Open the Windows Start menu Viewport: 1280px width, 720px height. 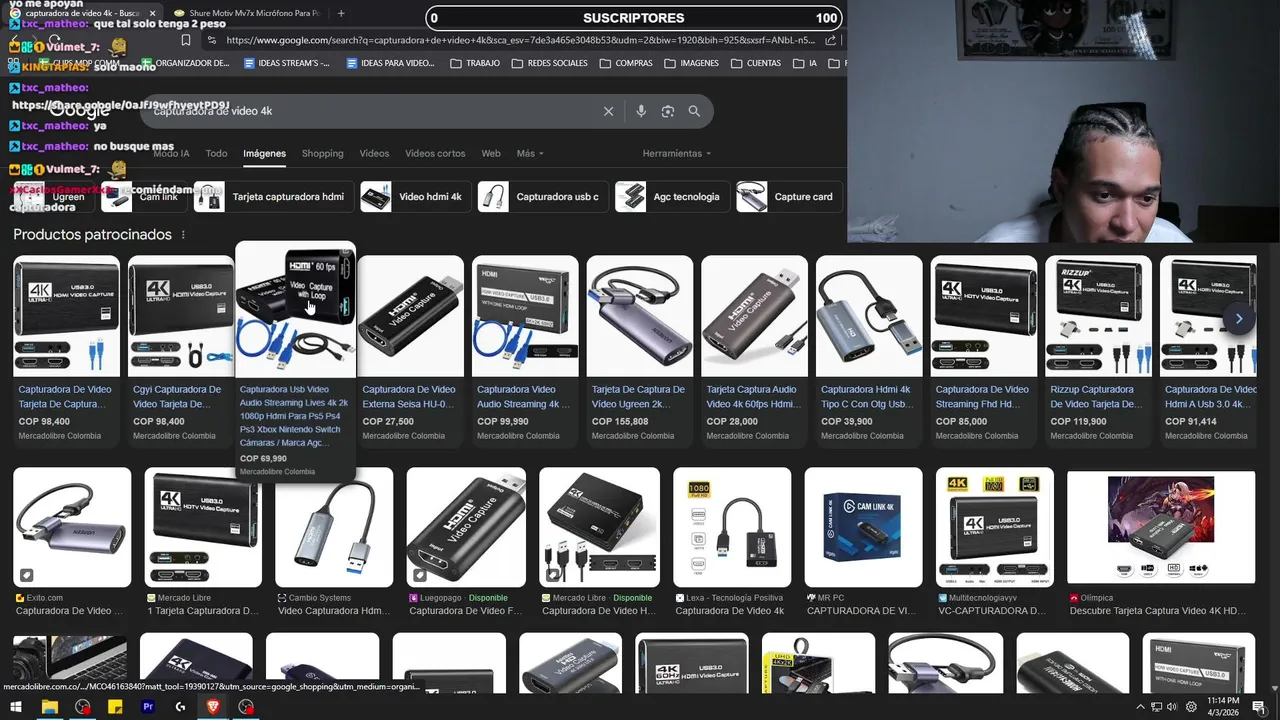click(16, 707)
